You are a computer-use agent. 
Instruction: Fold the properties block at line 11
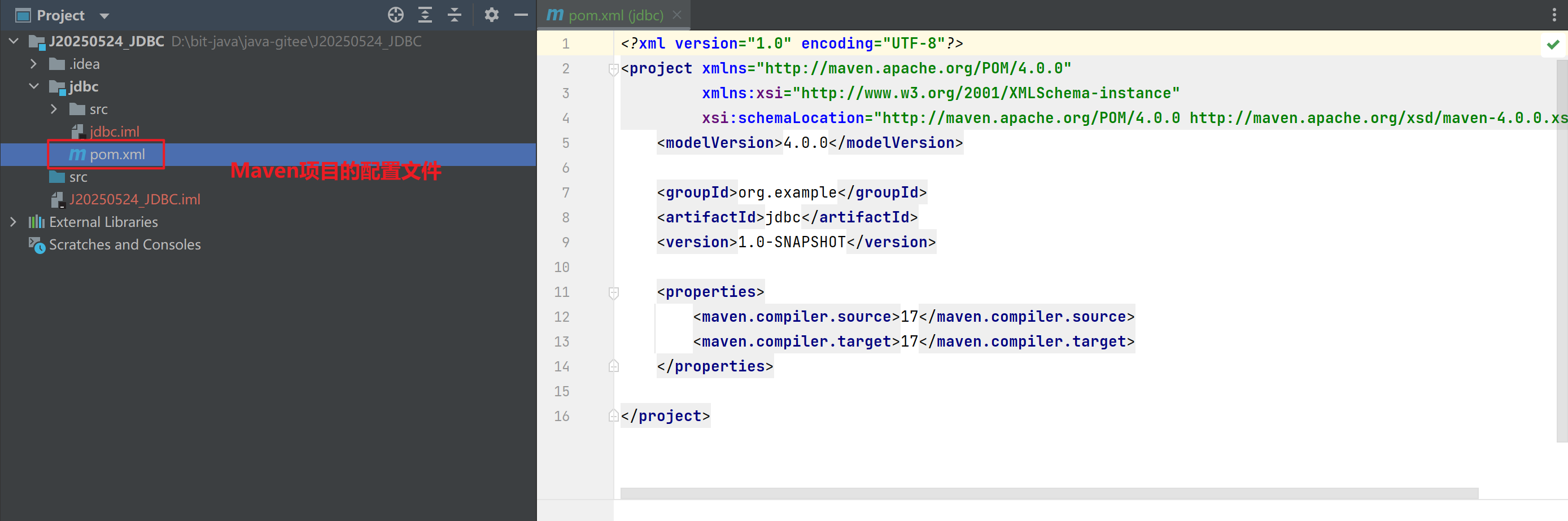[x=614, y=294]
